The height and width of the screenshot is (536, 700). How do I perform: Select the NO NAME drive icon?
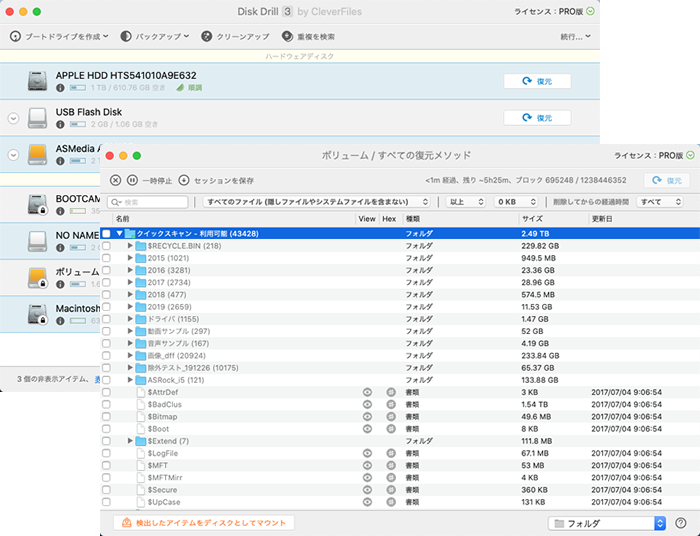click(x=37, y=241)
